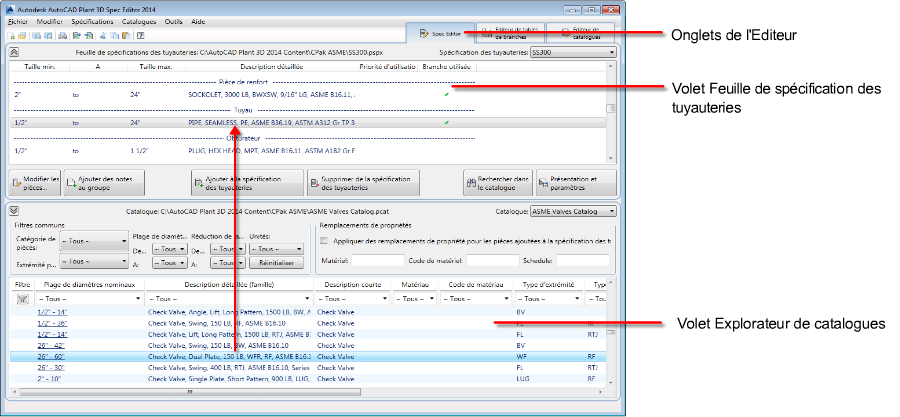Open the Editeur de catalogues tab
This screenshot has height=417, width=900.
click(x=580, y=34)
